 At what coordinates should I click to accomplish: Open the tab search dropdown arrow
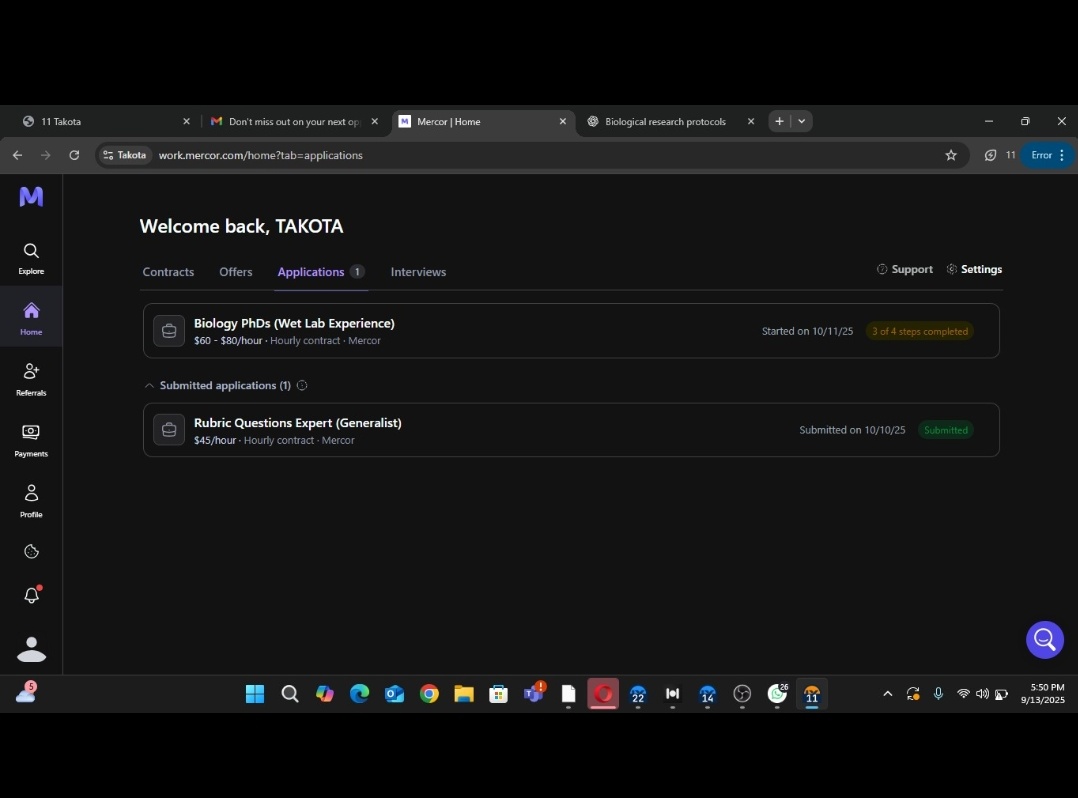802,121
